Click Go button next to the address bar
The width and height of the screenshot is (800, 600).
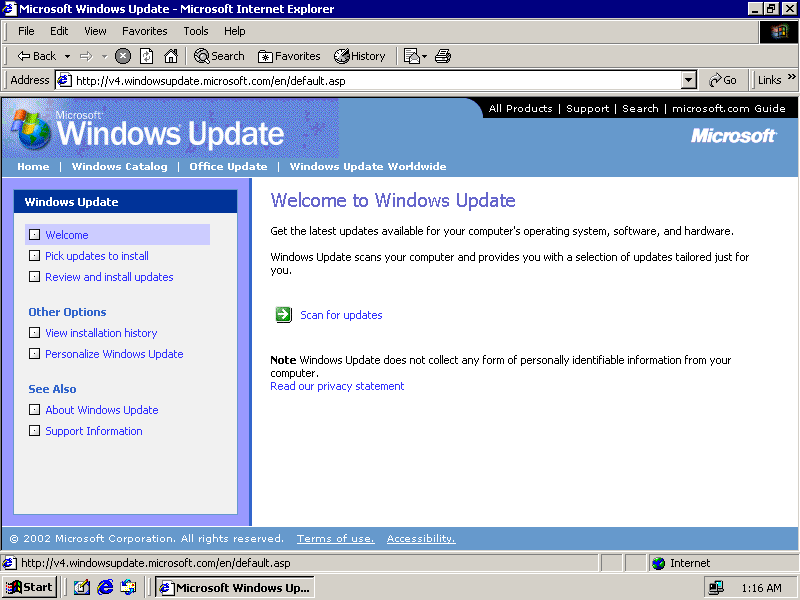coord(722,80)
